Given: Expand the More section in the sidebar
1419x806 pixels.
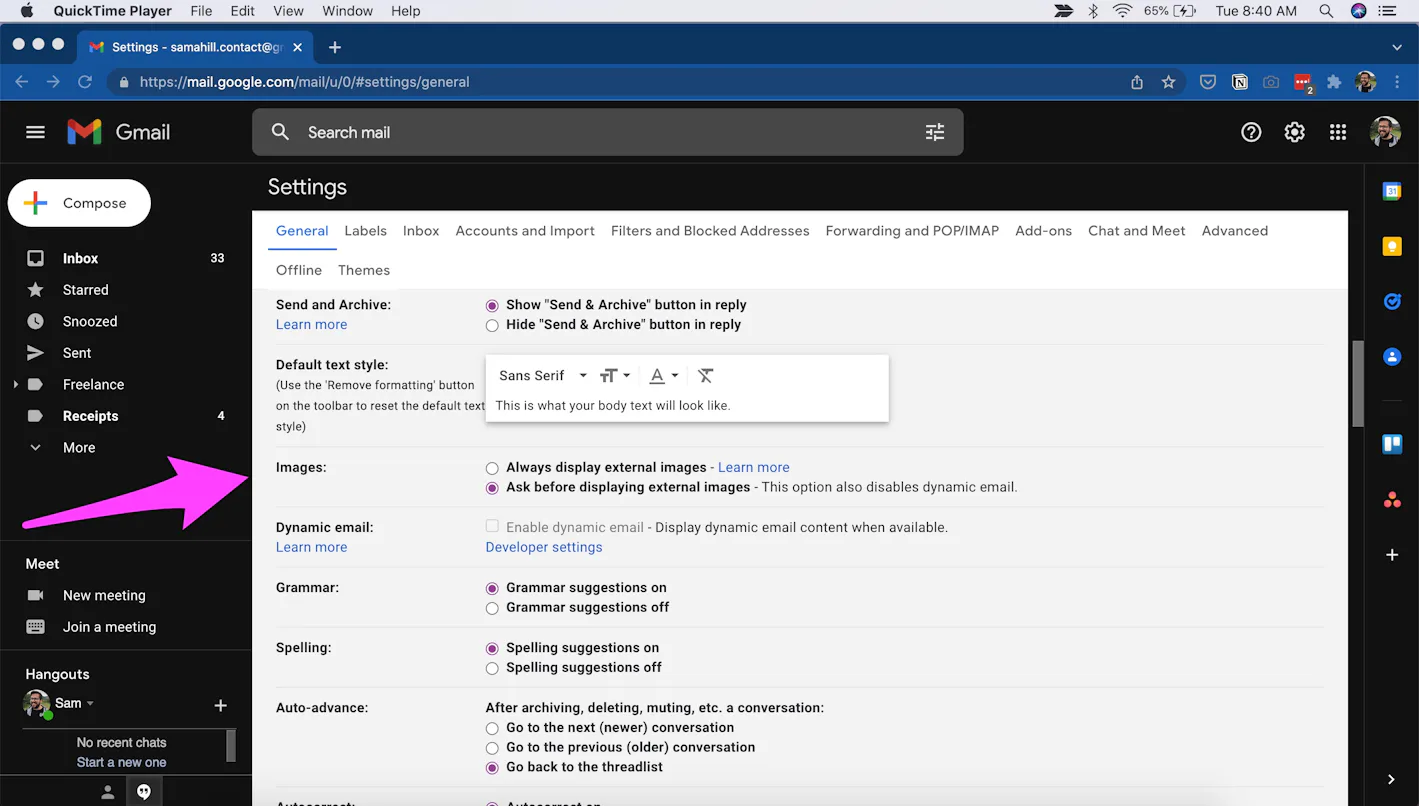Looking at the screenshot, I should coord(79,448).
